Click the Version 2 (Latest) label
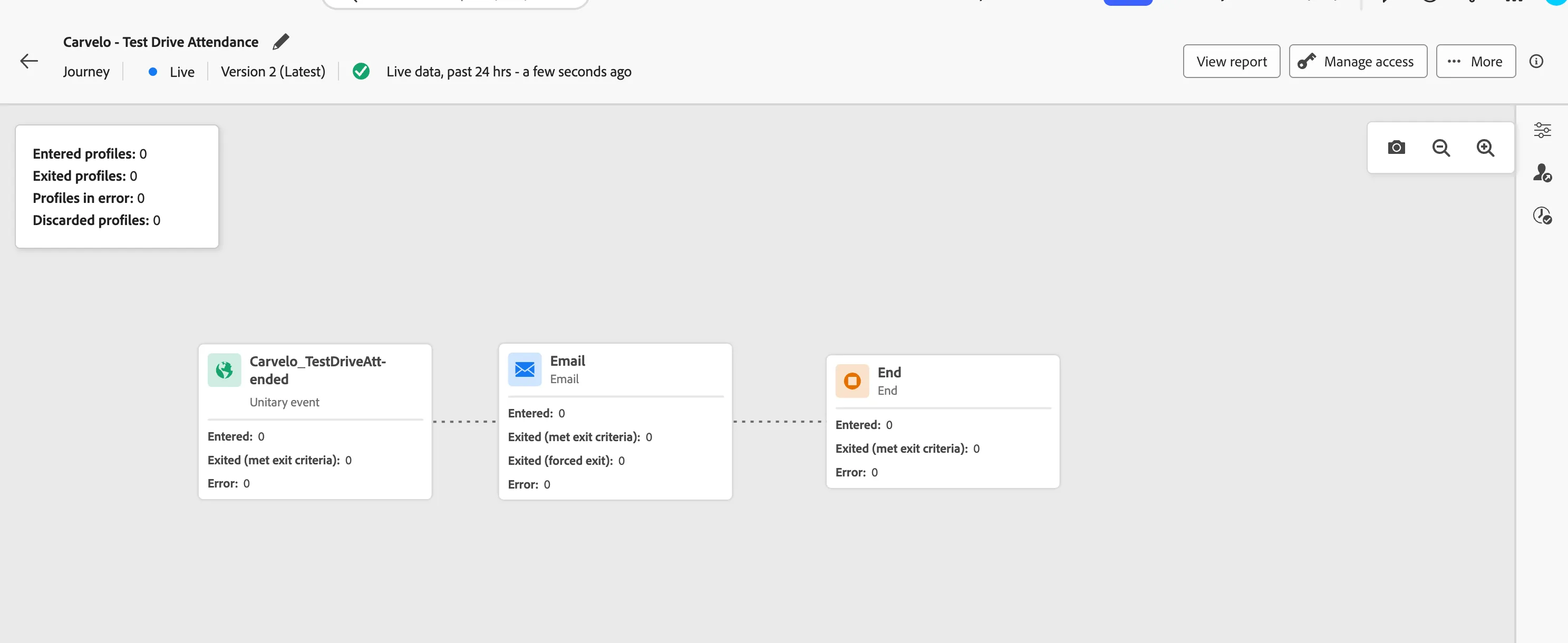This screenshot has width=1568, height=643. (x=273, y=71)
